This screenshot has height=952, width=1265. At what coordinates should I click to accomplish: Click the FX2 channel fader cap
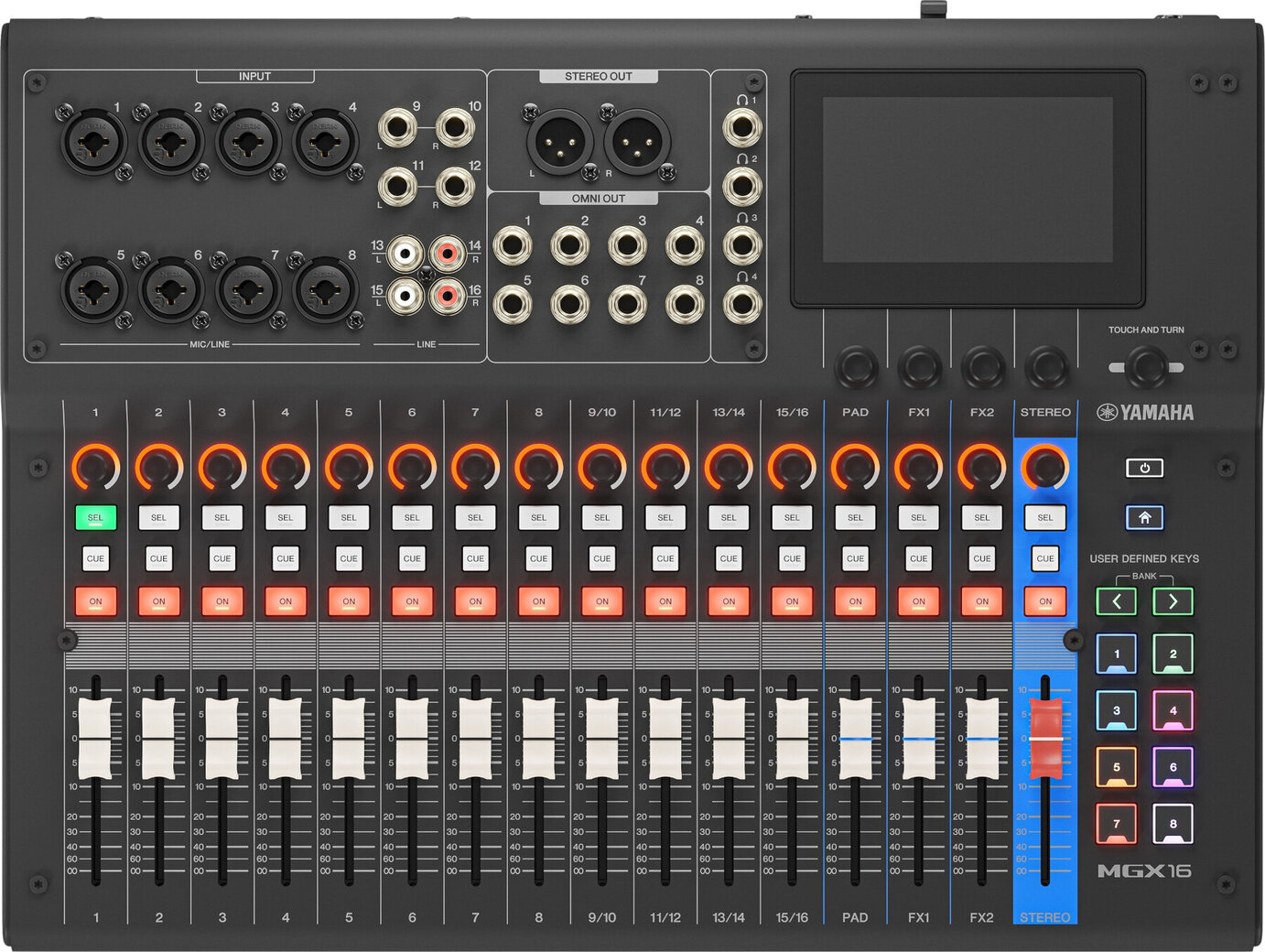(981, 738)
